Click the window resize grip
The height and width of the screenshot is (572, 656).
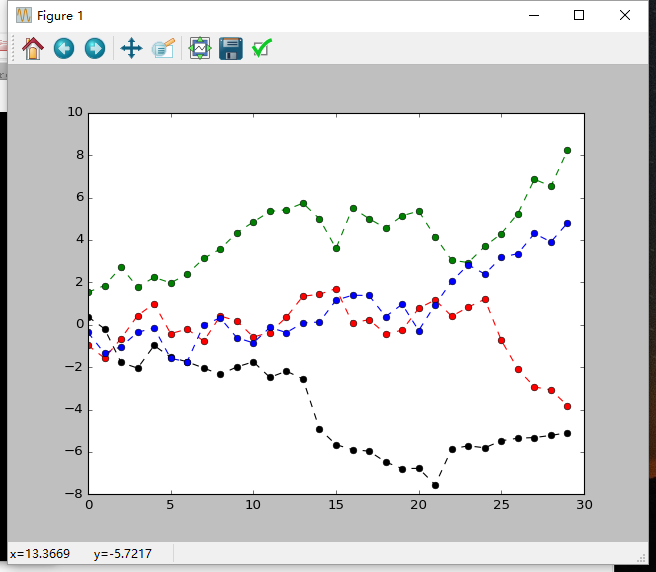[x=641, y=559]
